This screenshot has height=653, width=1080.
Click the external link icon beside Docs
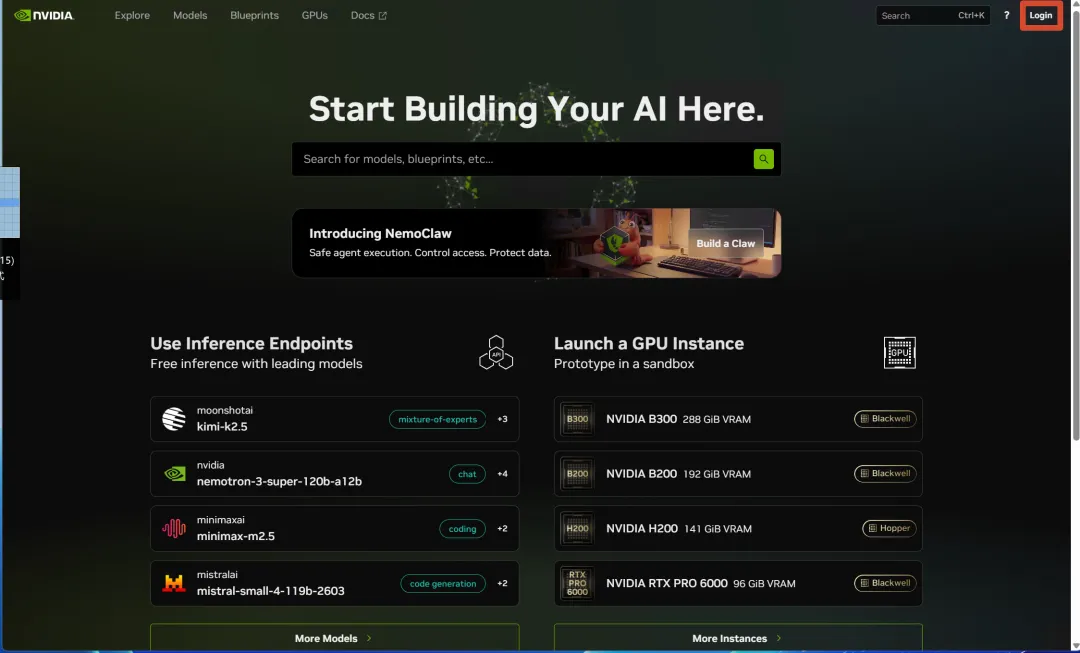click(x=383, y=16)
